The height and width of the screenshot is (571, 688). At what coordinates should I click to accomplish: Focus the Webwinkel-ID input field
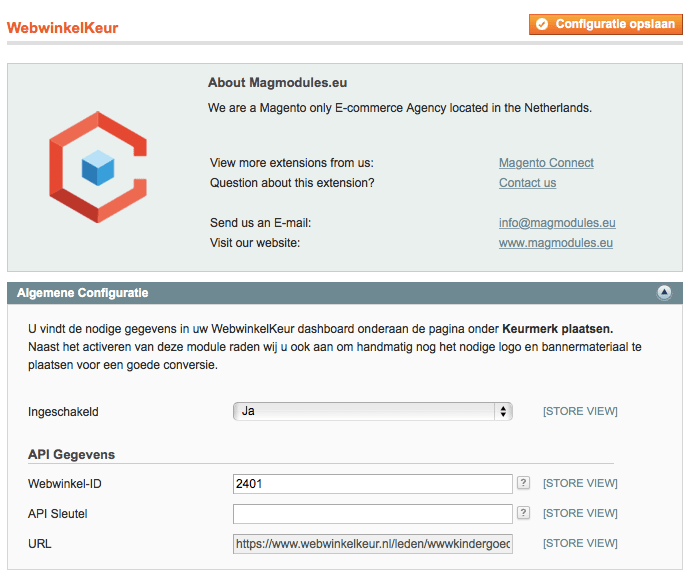pos(372,484)
